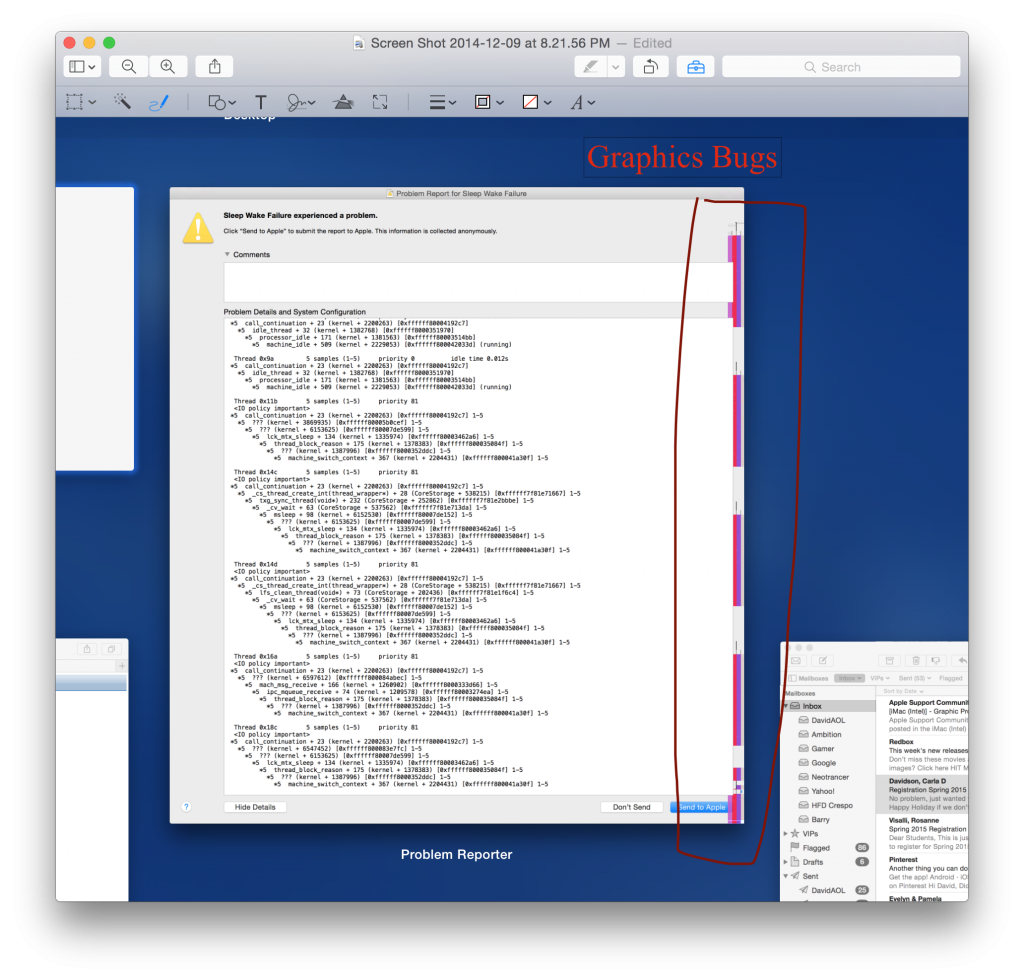This screenshot has width=1024, height=980.
Task: Click the Junk thumbs-down icon in Mail
Action: 936,661
